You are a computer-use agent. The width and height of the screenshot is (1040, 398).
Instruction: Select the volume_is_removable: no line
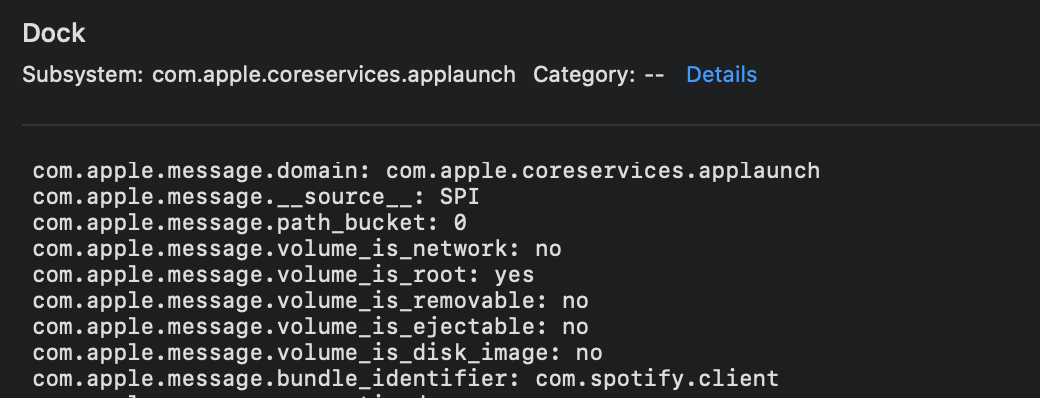(310, 300)
